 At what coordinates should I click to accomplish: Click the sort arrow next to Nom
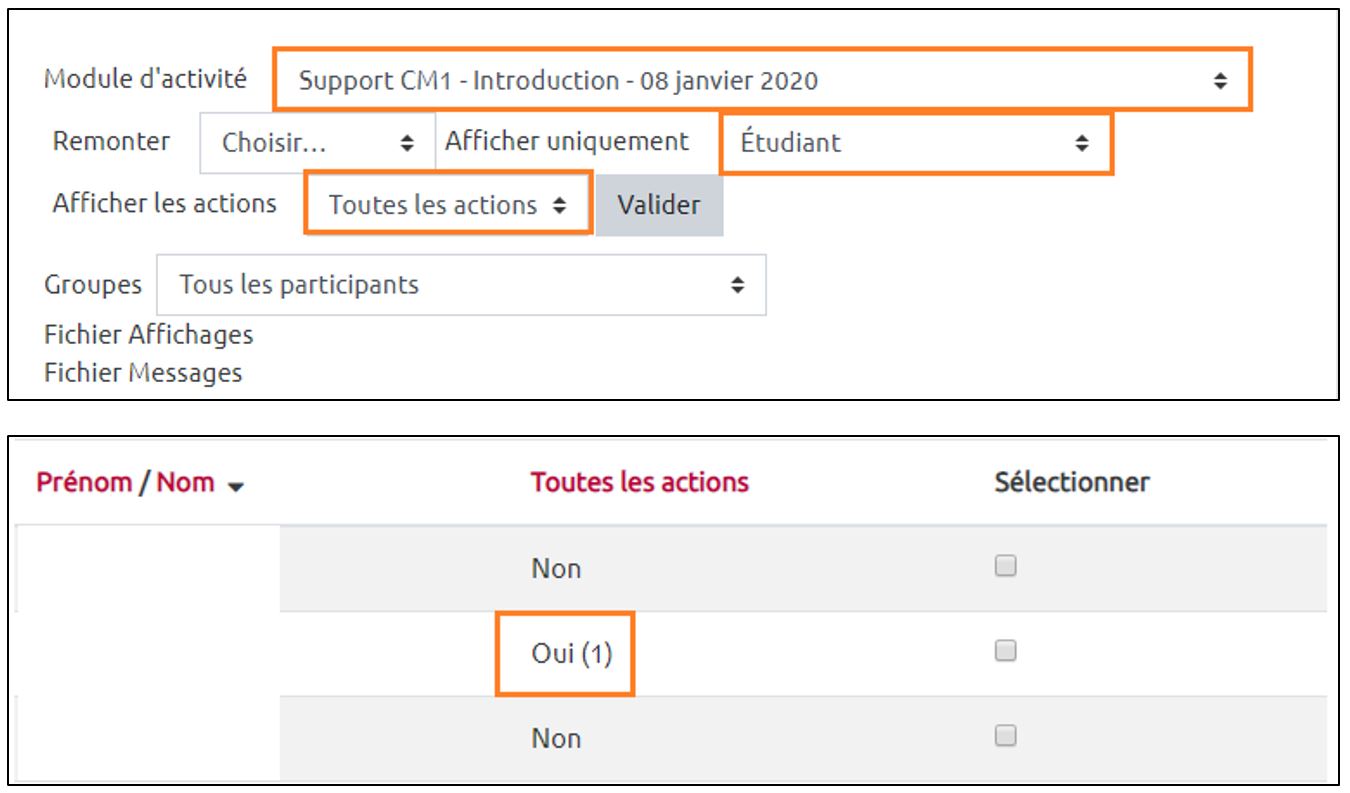pyautogui.click(x=236, y=486)
